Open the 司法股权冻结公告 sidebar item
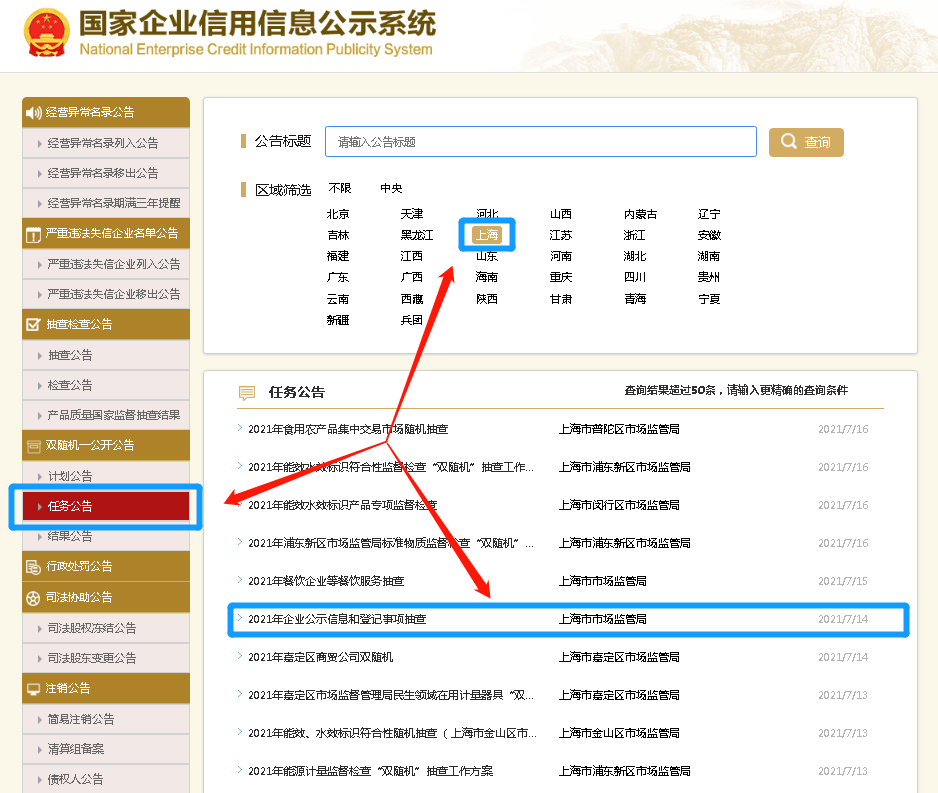The image size is (938, 793). 106,628
